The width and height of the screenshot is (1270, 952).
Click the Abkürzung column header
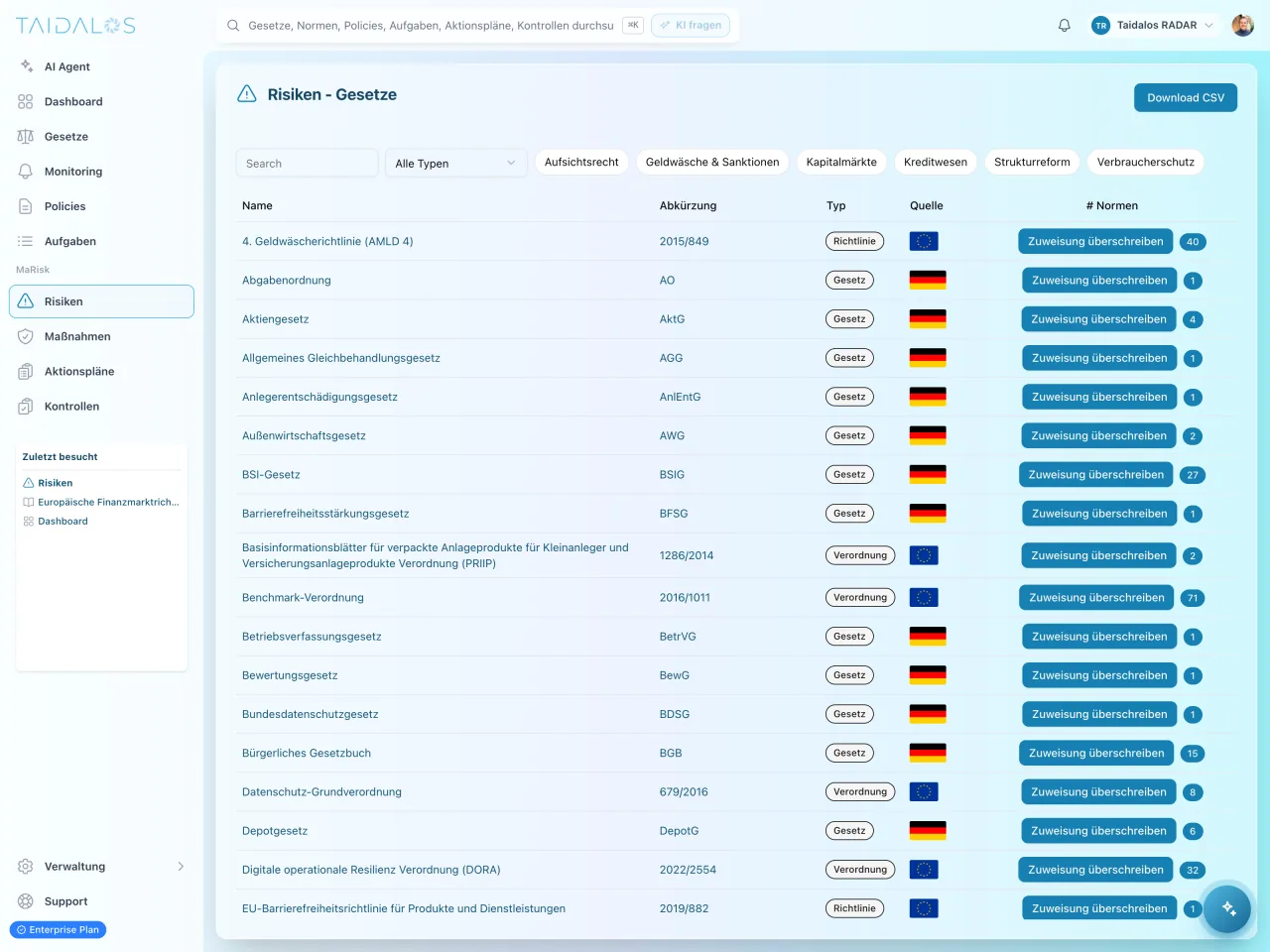[688, 206]
